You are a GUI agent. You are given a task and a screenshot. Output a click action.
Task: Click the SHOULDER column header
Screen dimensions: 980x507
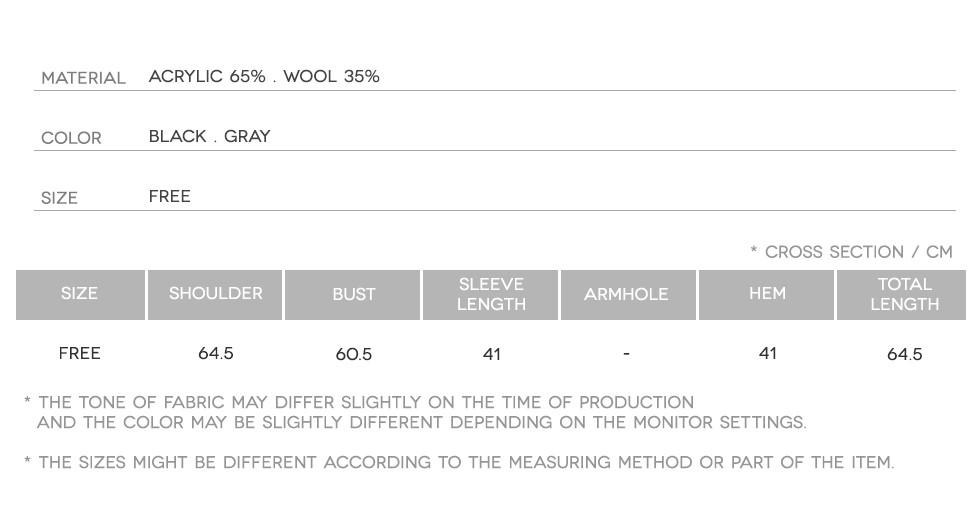click(215, 294)
